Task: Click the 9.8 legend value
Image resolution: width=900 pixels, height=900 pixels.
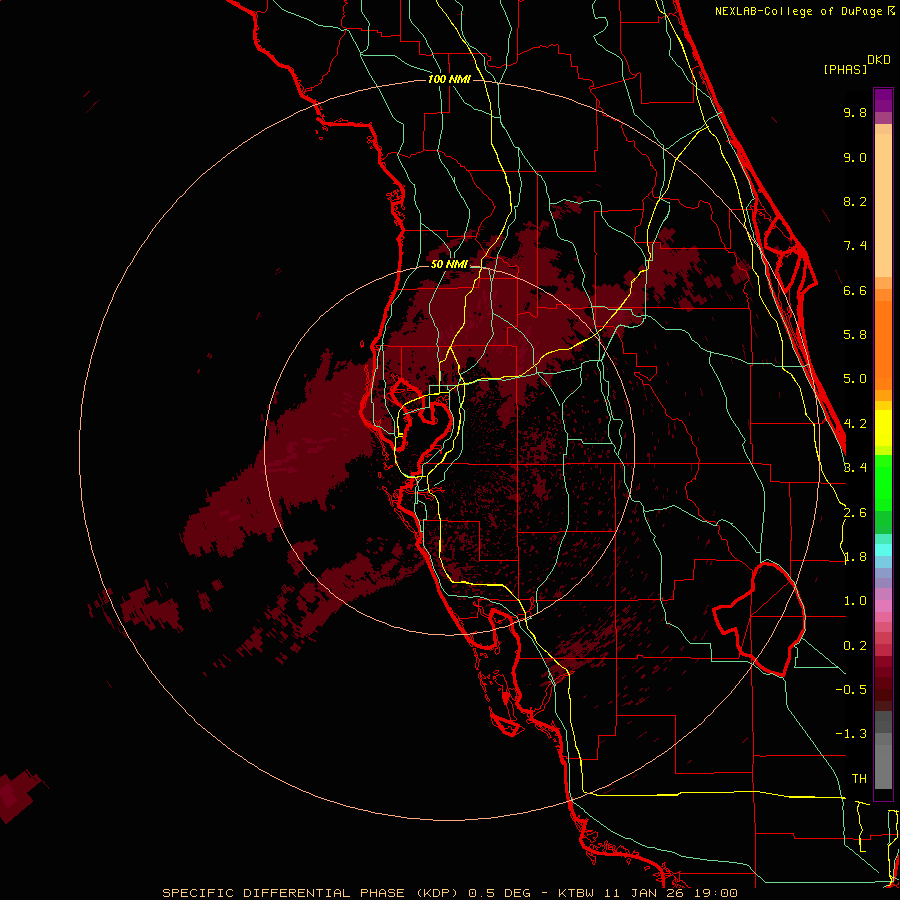Action: point(855,112)
